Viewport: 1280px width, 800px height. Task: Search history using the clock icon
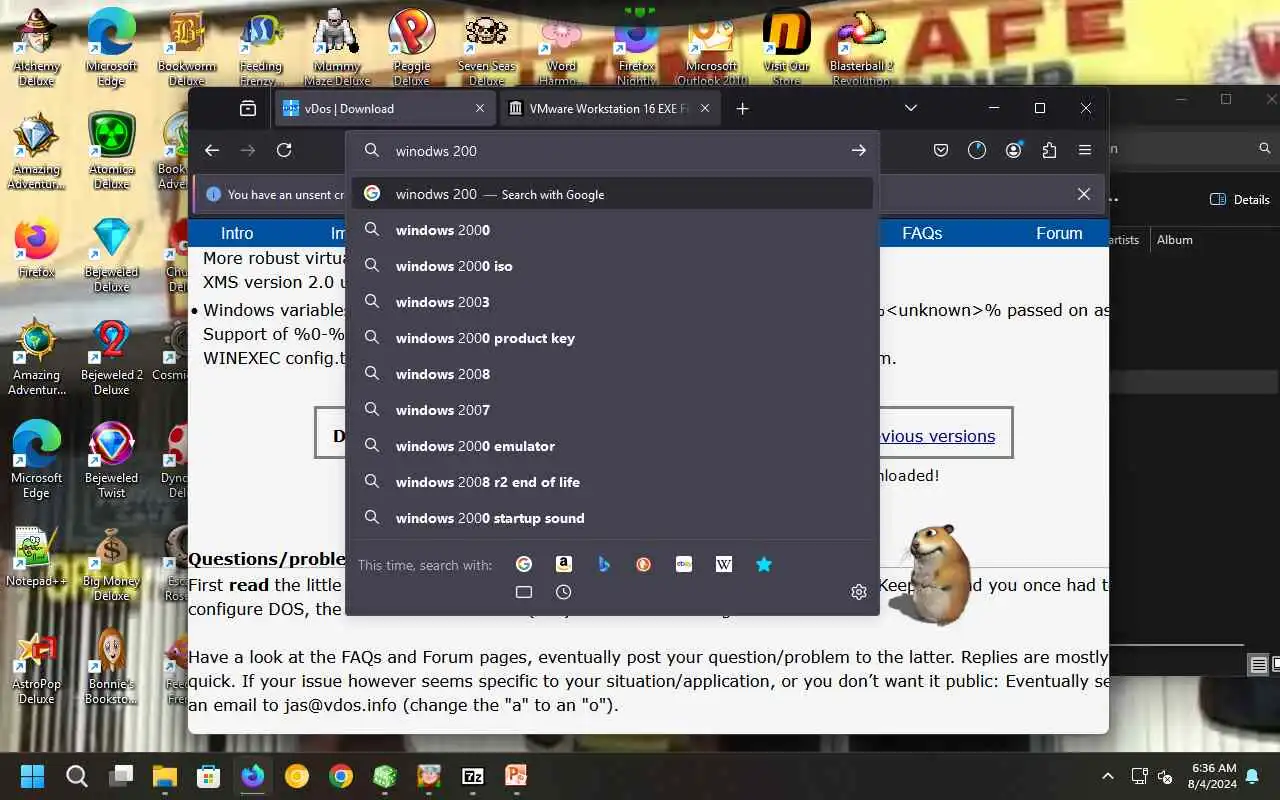click(564, 592)
